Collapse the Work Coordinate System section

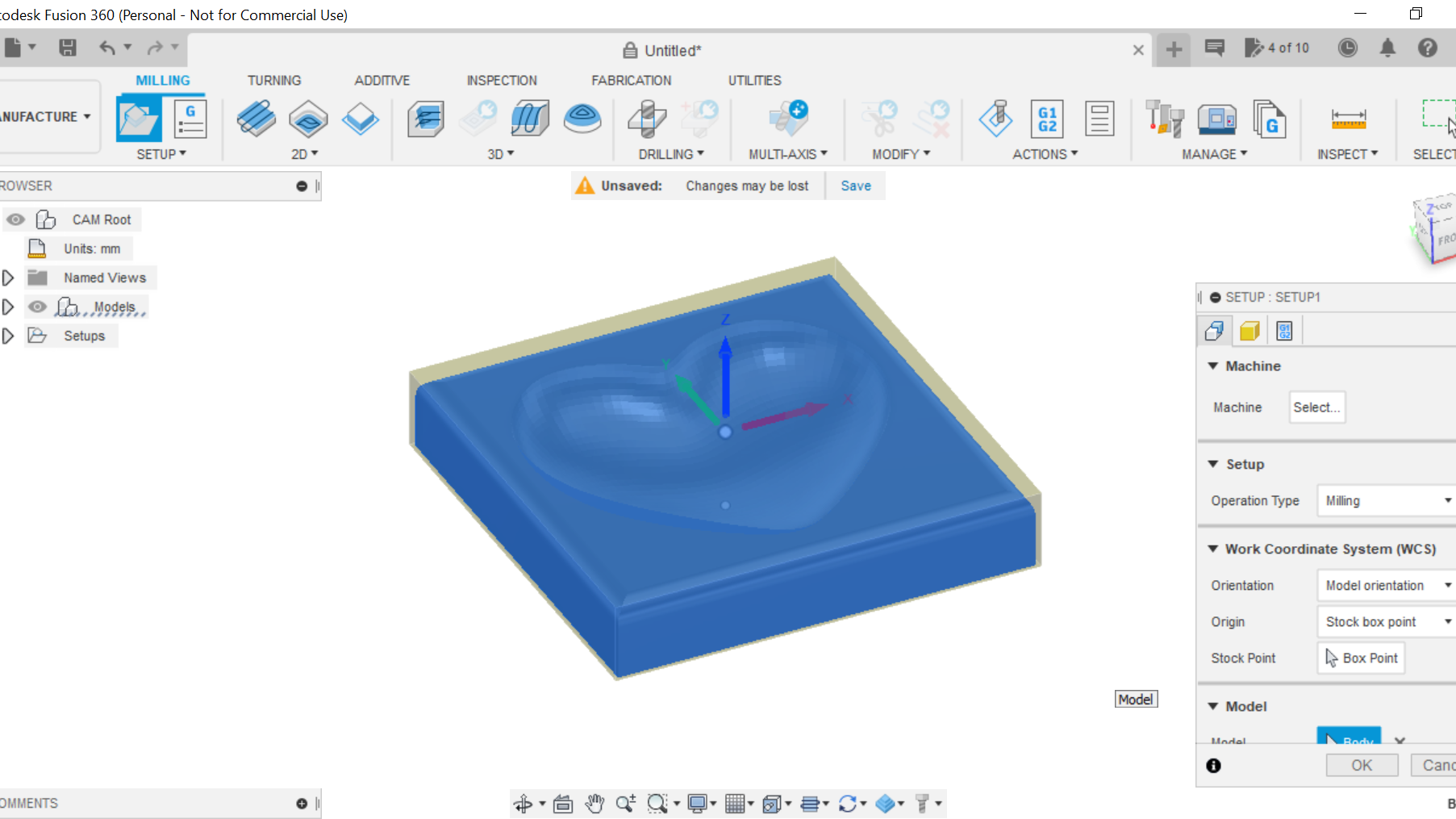pyautogui.click(x=1212, y=549)
